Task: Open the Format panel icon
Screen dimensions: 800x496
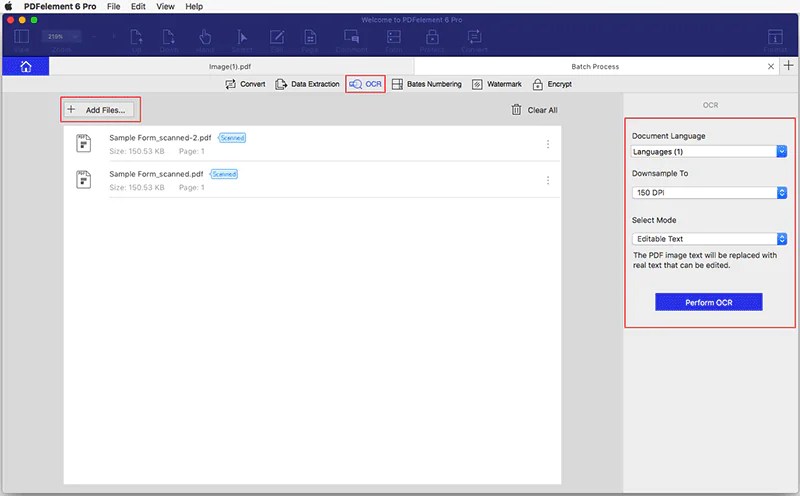Action: coord(775,37)
